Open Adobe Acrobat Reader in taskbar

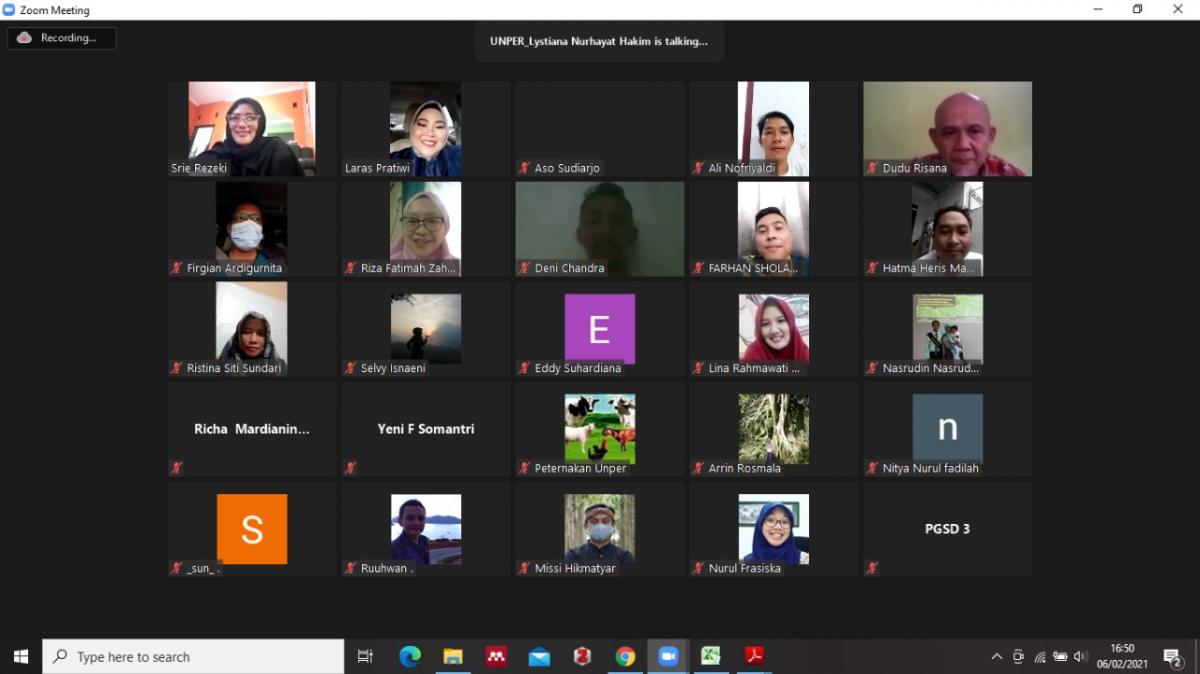[x=754, y=656]
